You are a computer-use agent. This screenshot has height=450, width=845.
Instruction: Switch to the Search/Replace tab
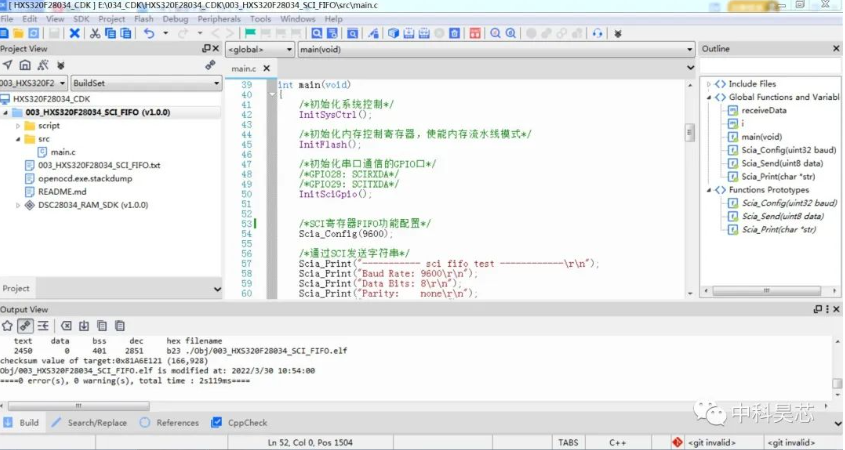click(89, 423)
